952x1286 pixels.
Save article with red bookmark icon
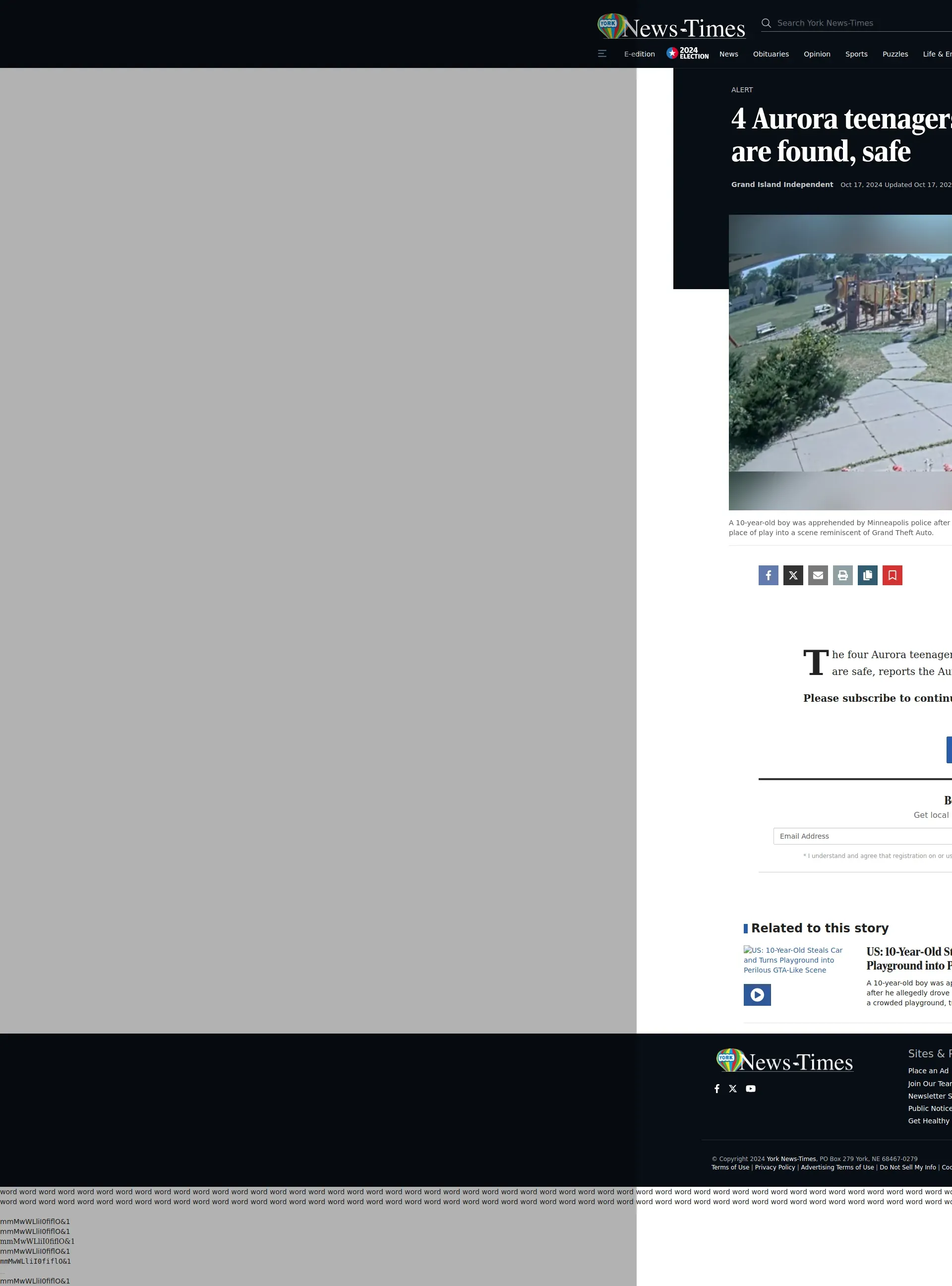tap(892, 575)
